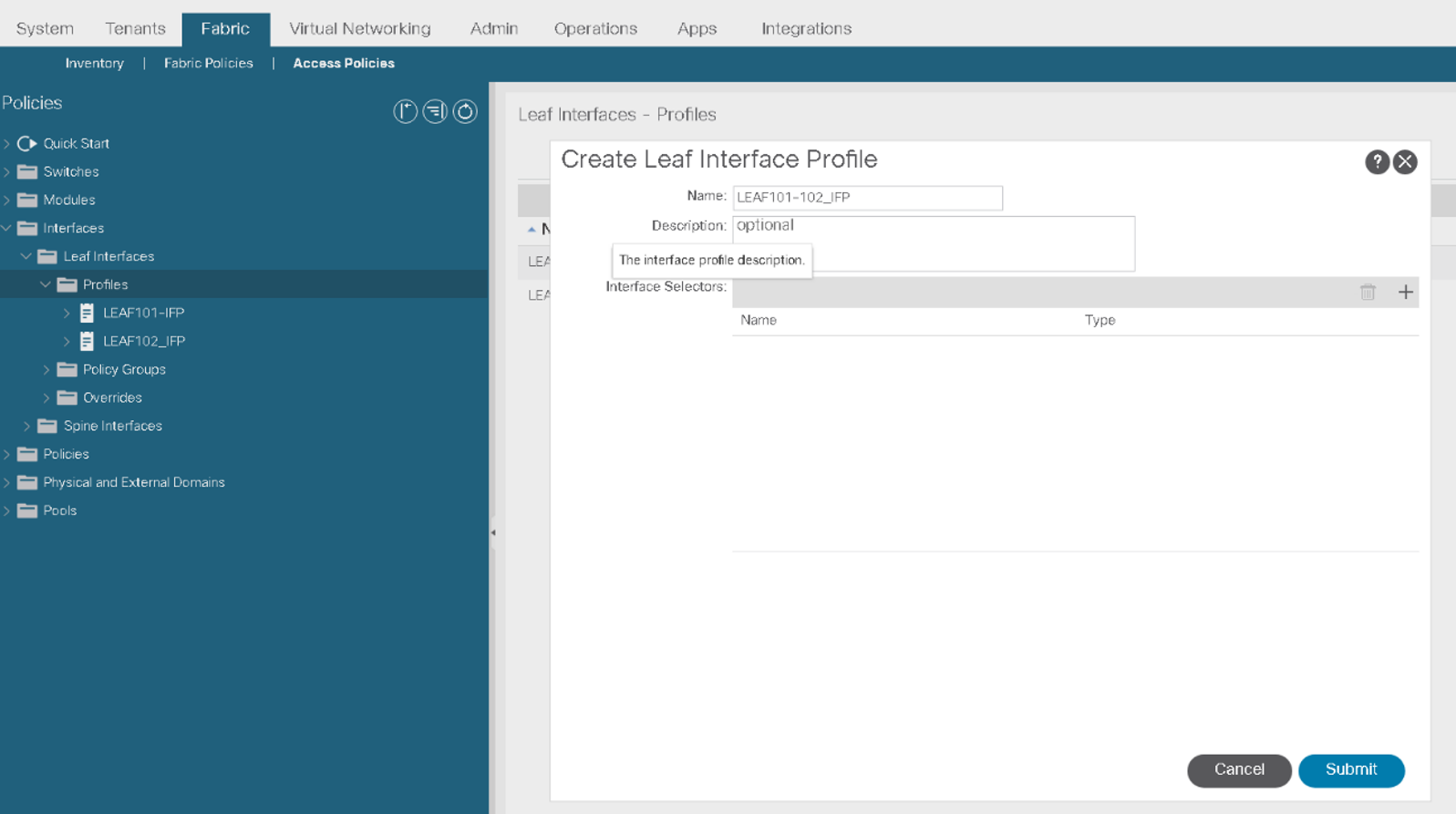
Task: Click the Switches folder icon
Action: coord(27,171)
